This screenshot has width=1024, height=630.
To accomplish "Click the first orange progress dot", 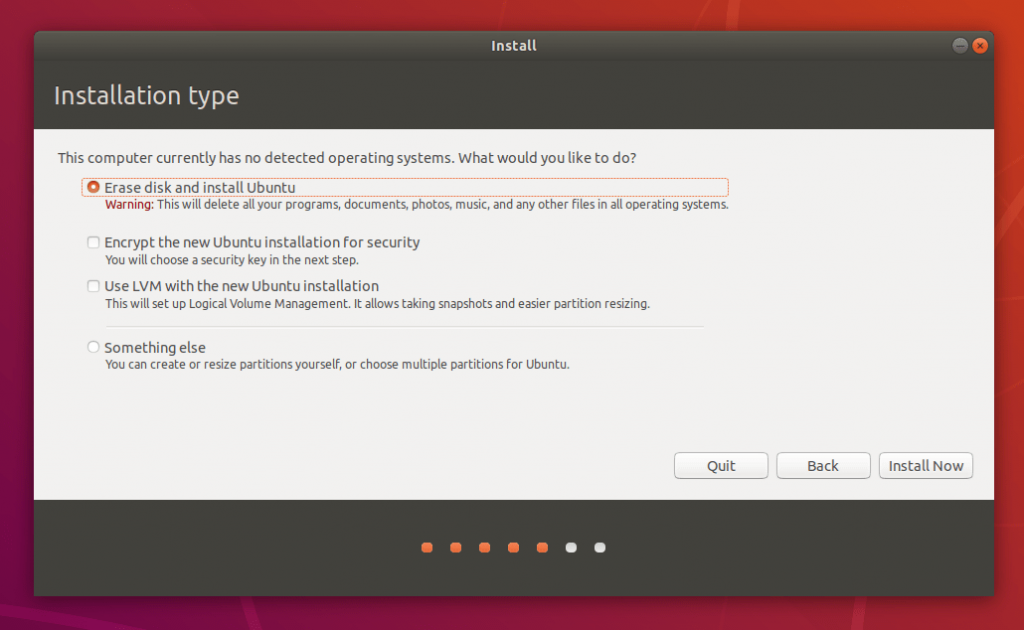I will [x=427, y=547].
